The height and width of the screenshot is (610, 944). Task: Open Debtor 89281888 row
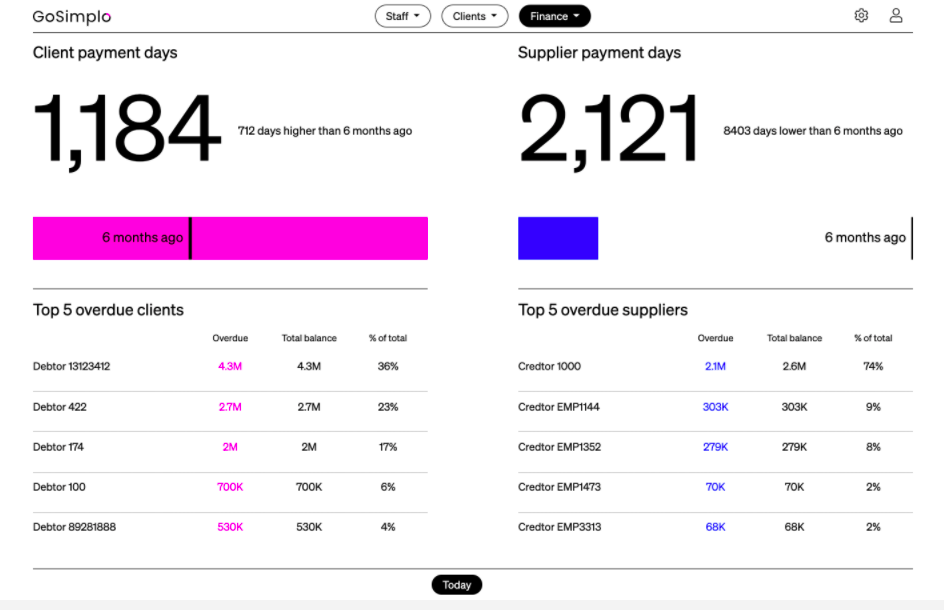tap(230, 527)
